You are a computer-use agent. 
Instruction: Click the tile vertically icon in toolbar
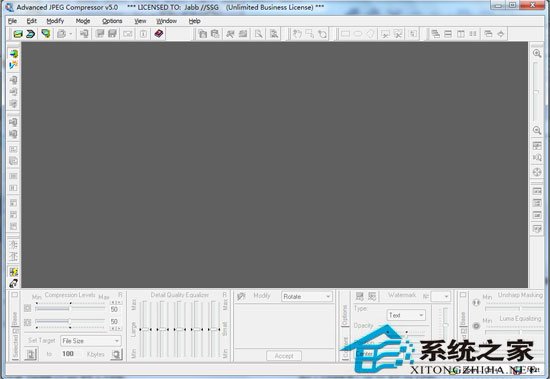(461, 34)
